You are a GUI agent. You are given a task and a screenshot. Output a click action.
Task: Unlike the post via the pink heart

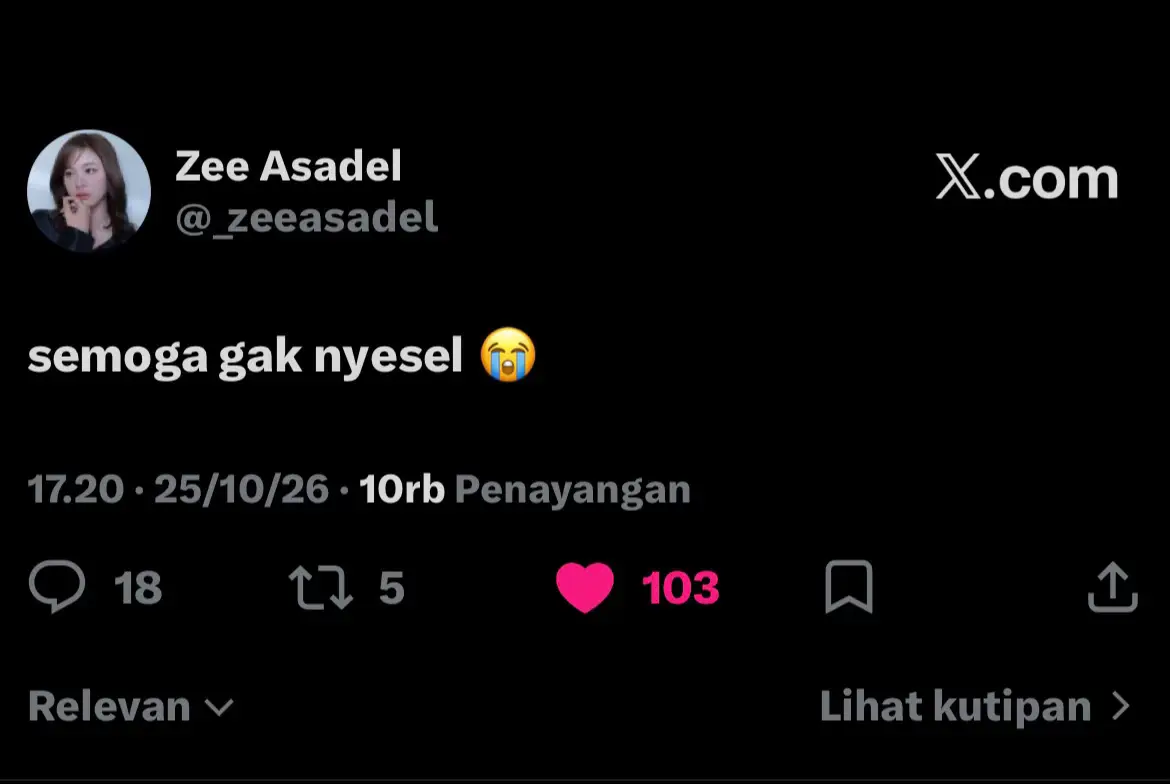point(585,588)
